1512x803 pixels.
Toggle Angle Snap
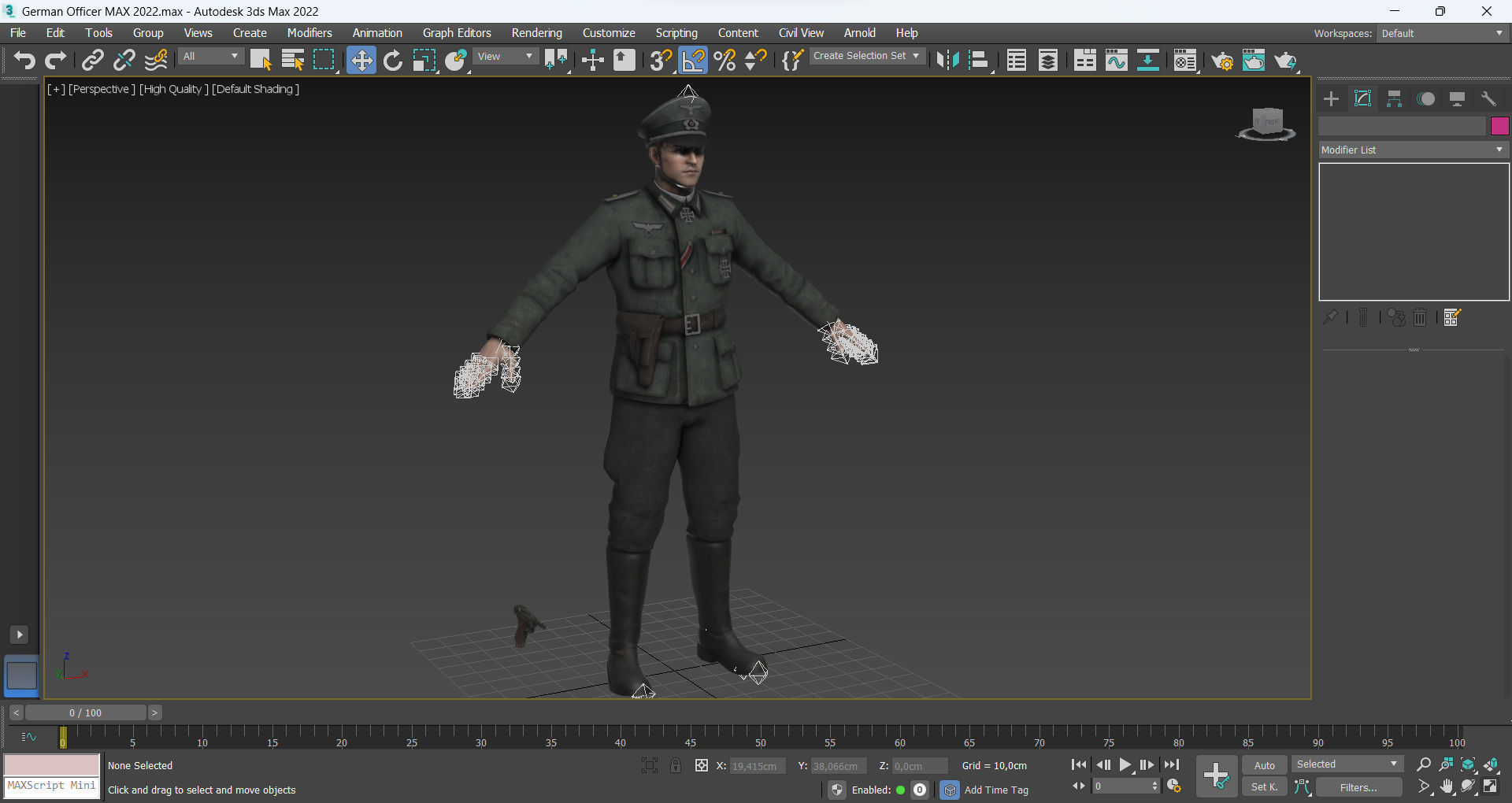point(693,61)
